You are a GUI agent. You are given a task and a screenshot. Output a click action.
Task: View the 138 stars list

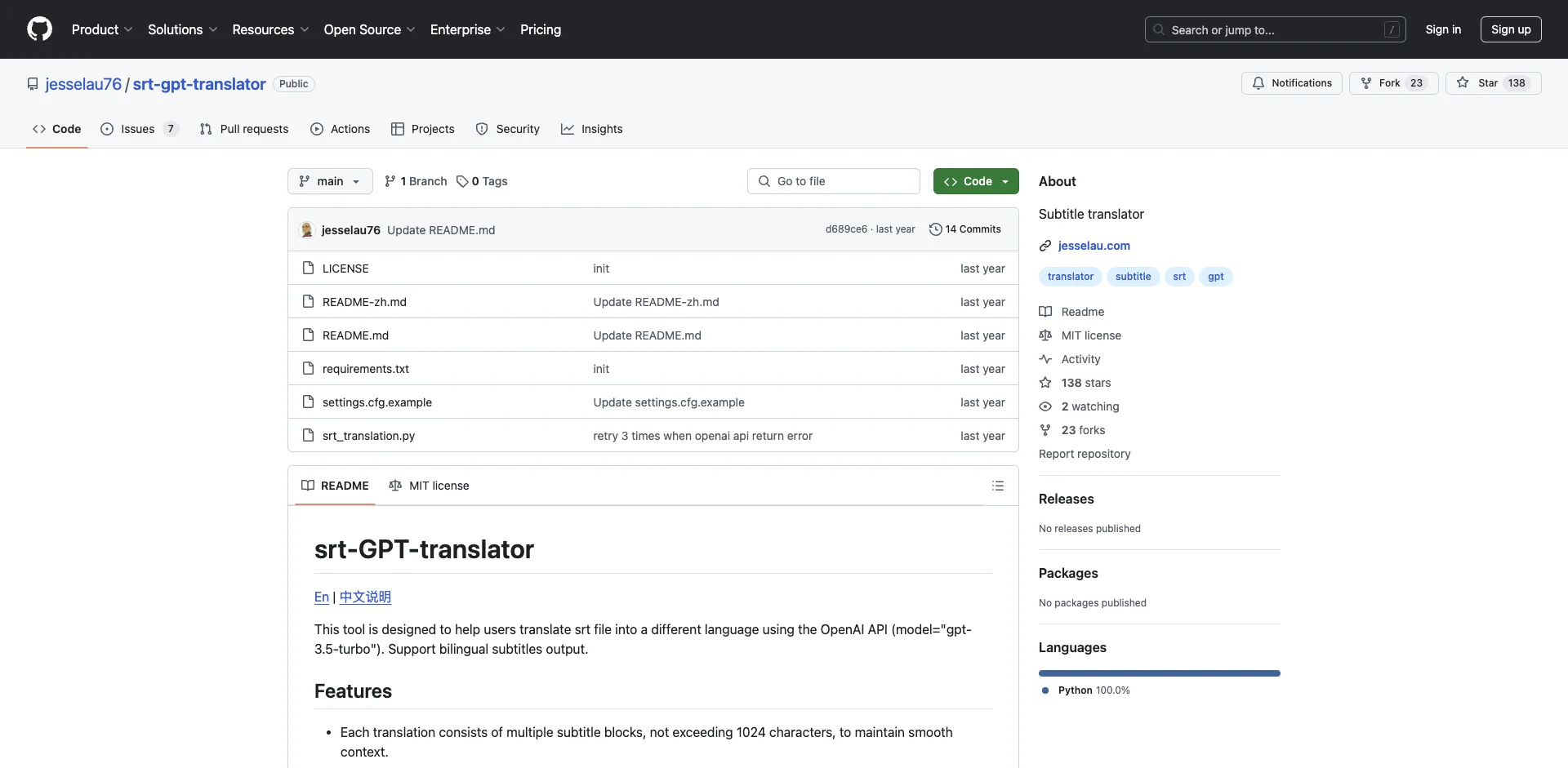pyautogui.click(x=1075, y=383)
